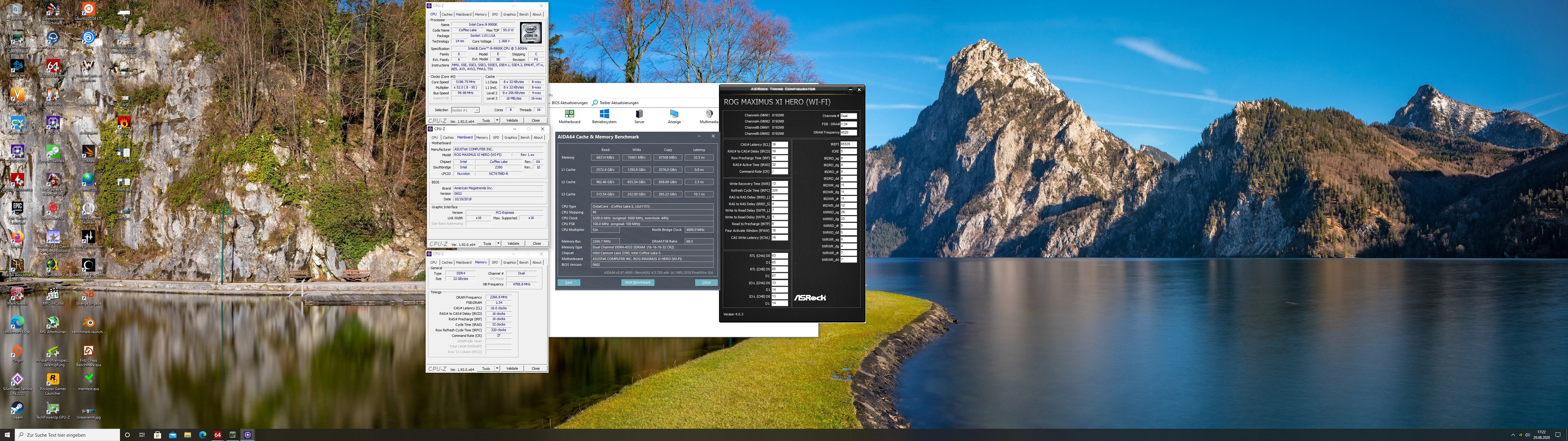Open Task View on the taskbar
This screenshot has width=1568, height=441.
pyautogui.click(x=142, y=435)
